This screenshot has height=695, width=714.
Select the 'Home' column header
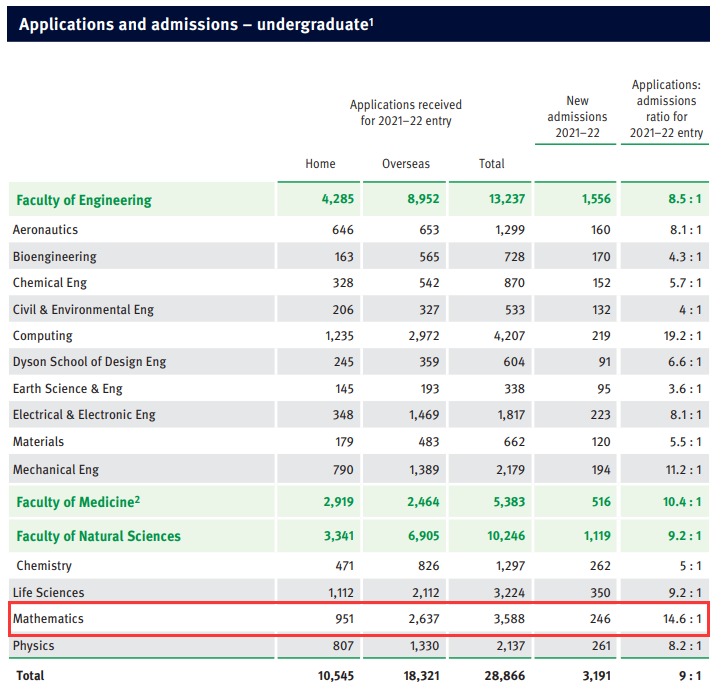pyautogui.click(x=320, y=164)
